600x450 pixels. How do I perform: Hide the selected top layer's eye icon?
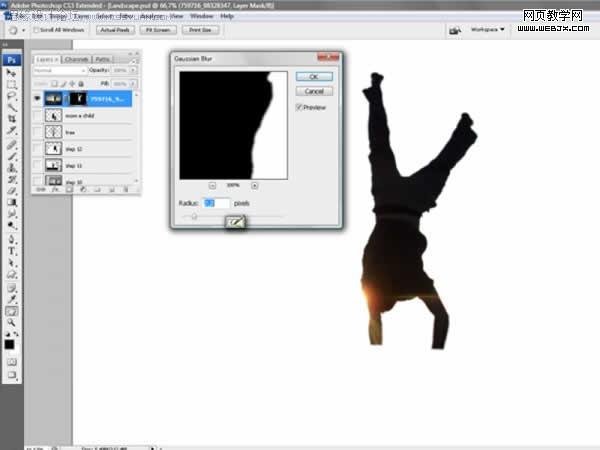[x=37, y=99]
